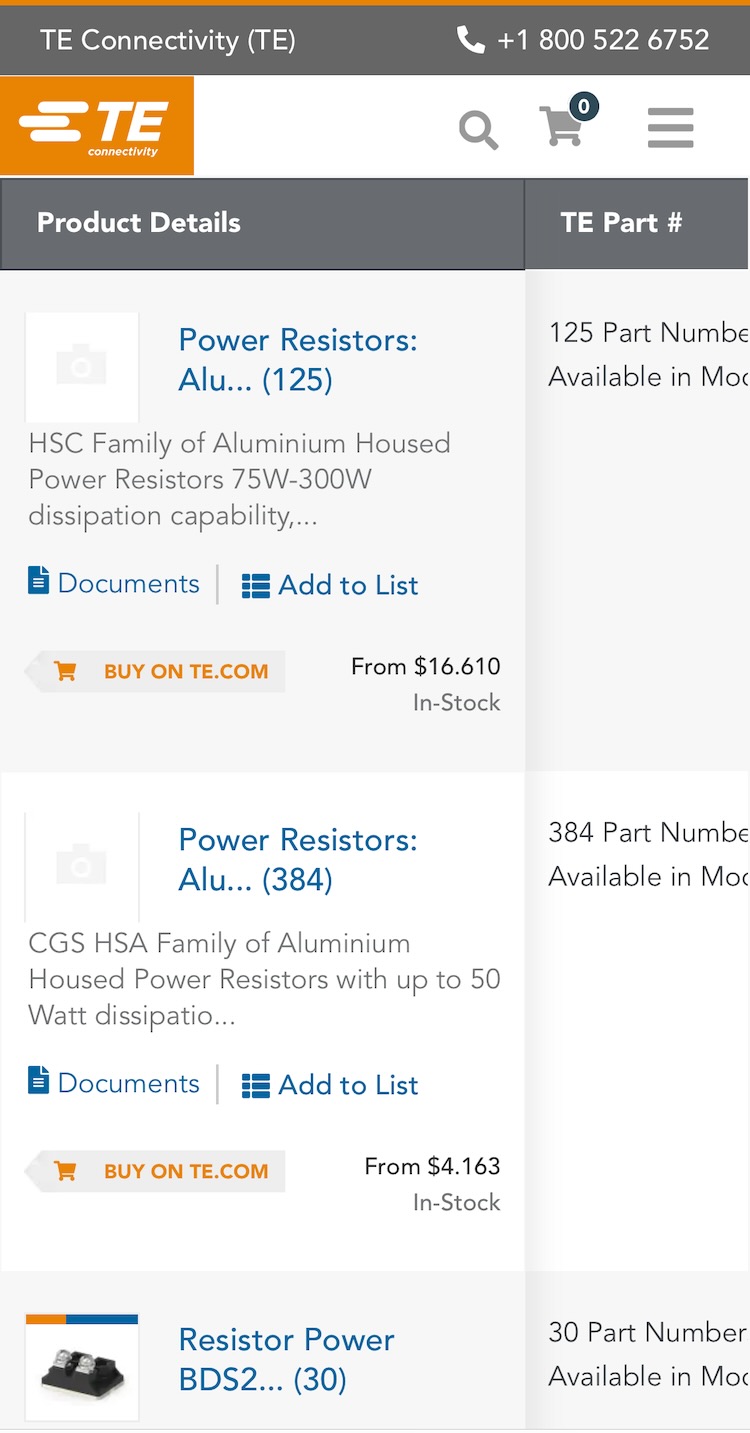Open the search magnifier icon

(x=478, y=129)
